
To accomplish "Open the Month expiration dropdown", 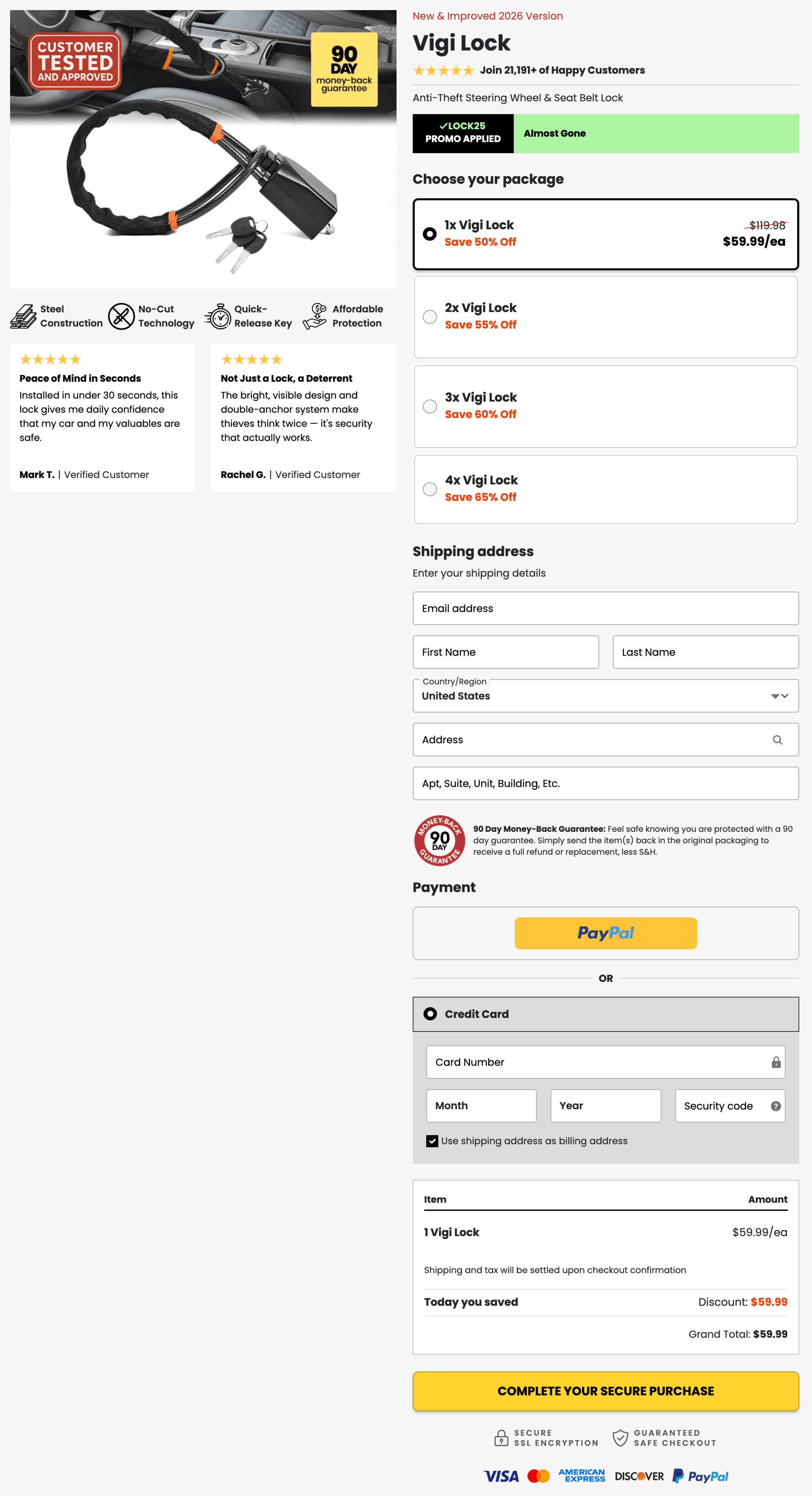I will pyautogui.click(x=481, y=1106).
